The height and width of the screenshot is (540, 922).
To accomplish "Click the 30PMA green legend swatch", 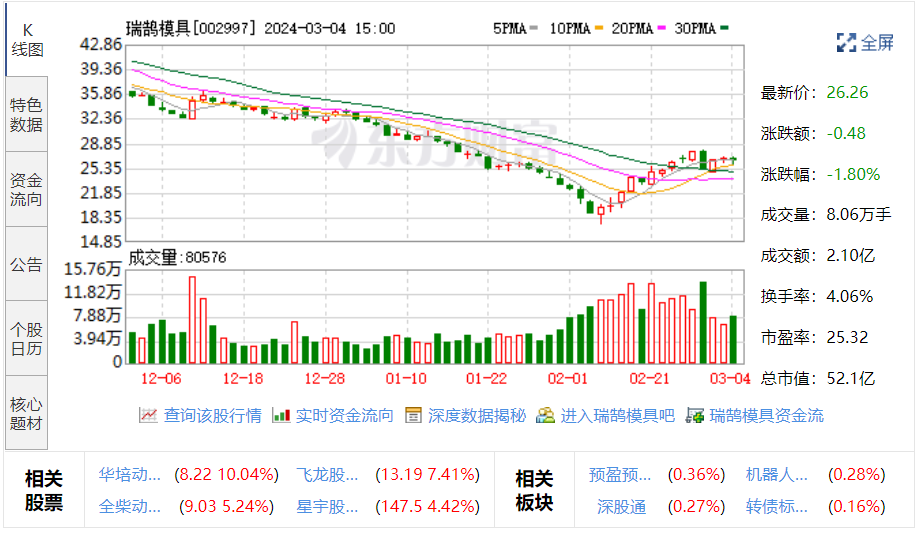I will coord(724,28).
